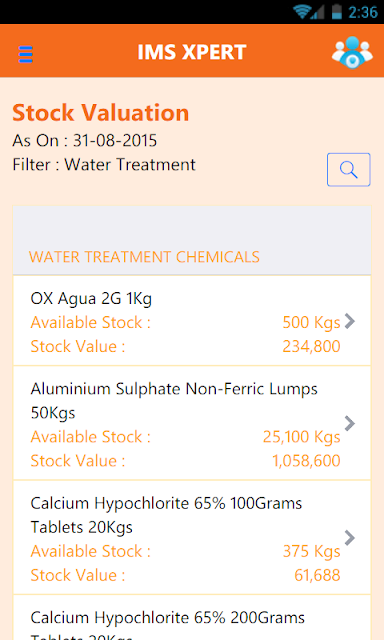Tap the As On : 31-08-2015 date

tap(84, 141)
